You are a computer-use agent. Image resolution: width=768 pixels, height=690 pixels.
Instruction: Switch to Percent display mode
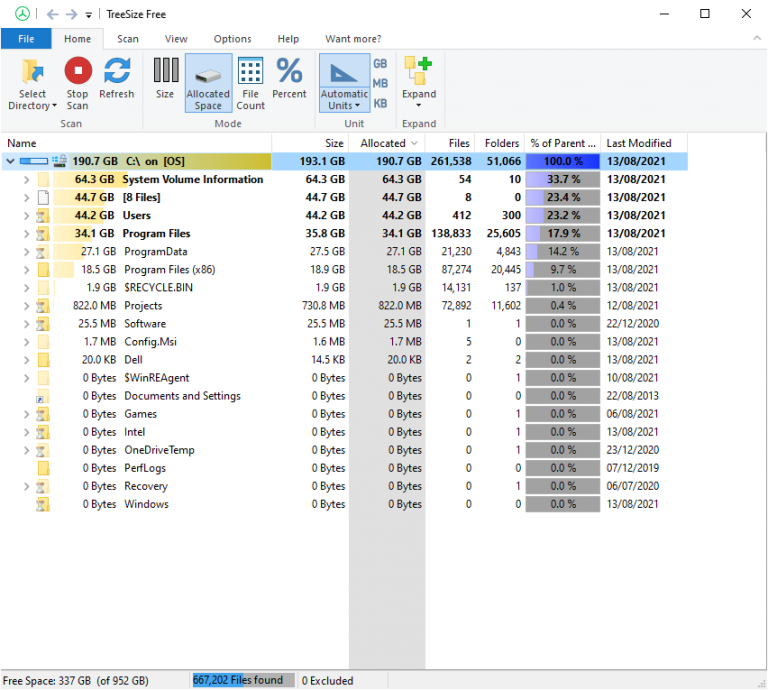tap(289, 71)
